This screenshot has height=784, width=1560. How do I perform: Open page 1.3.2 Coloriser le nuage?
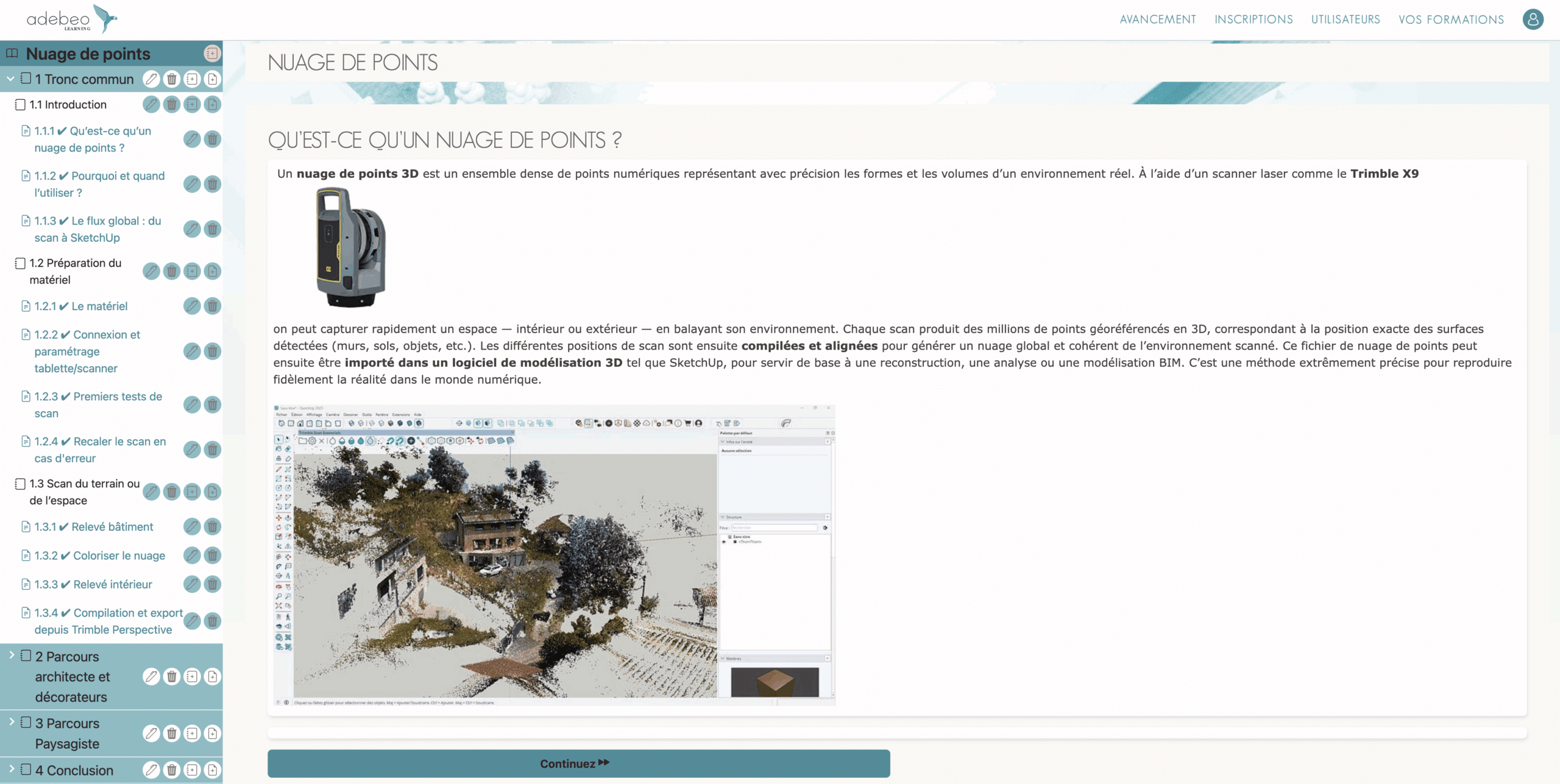119,556
